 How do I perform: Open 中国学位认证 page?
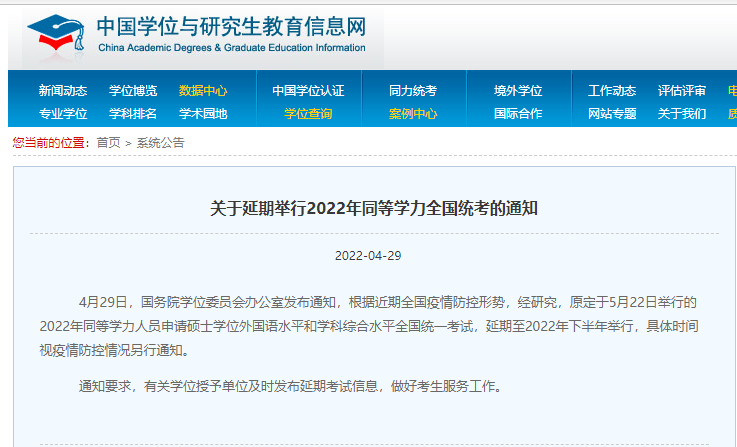tap(308, 91)
